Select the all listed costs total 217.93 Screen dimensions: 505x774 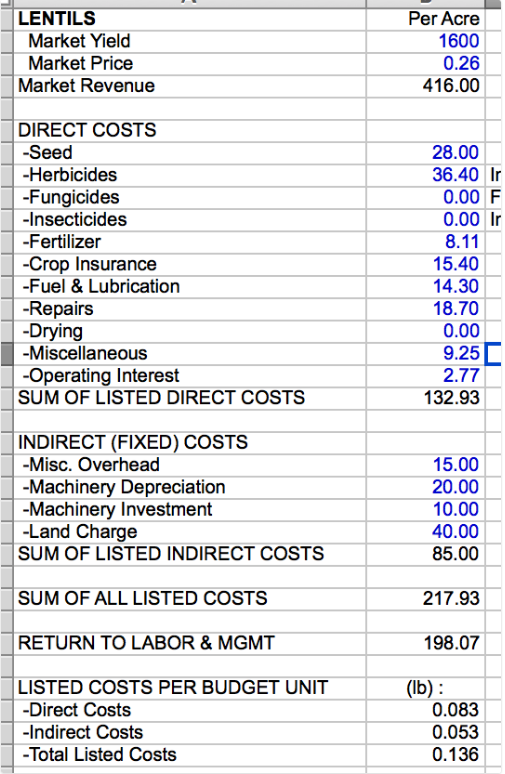[x=426, y=599]
